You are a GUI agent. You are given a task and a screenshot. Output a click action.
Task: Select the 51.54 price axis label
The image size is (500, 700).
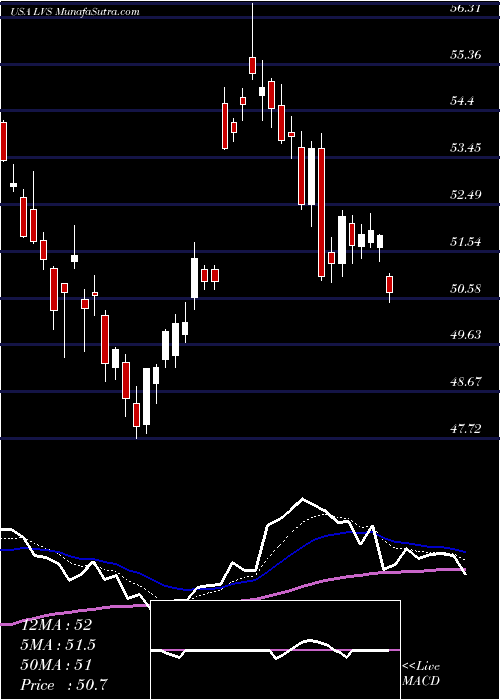pos(466,242)
